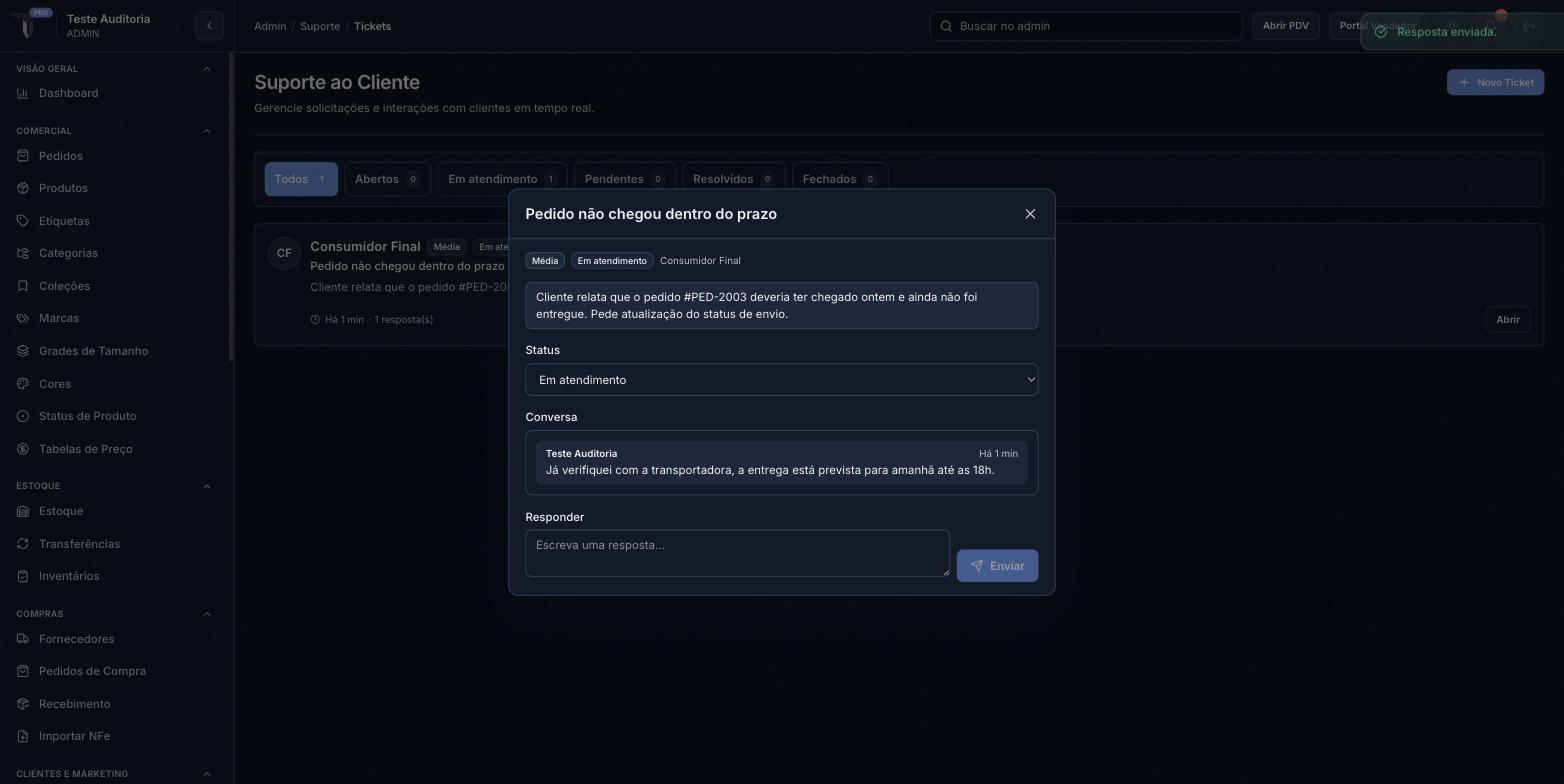Click the Estoque warehouse icon
Viewport: 1564px width, 784px height.
pyautogui.click(x=23, y=511)
